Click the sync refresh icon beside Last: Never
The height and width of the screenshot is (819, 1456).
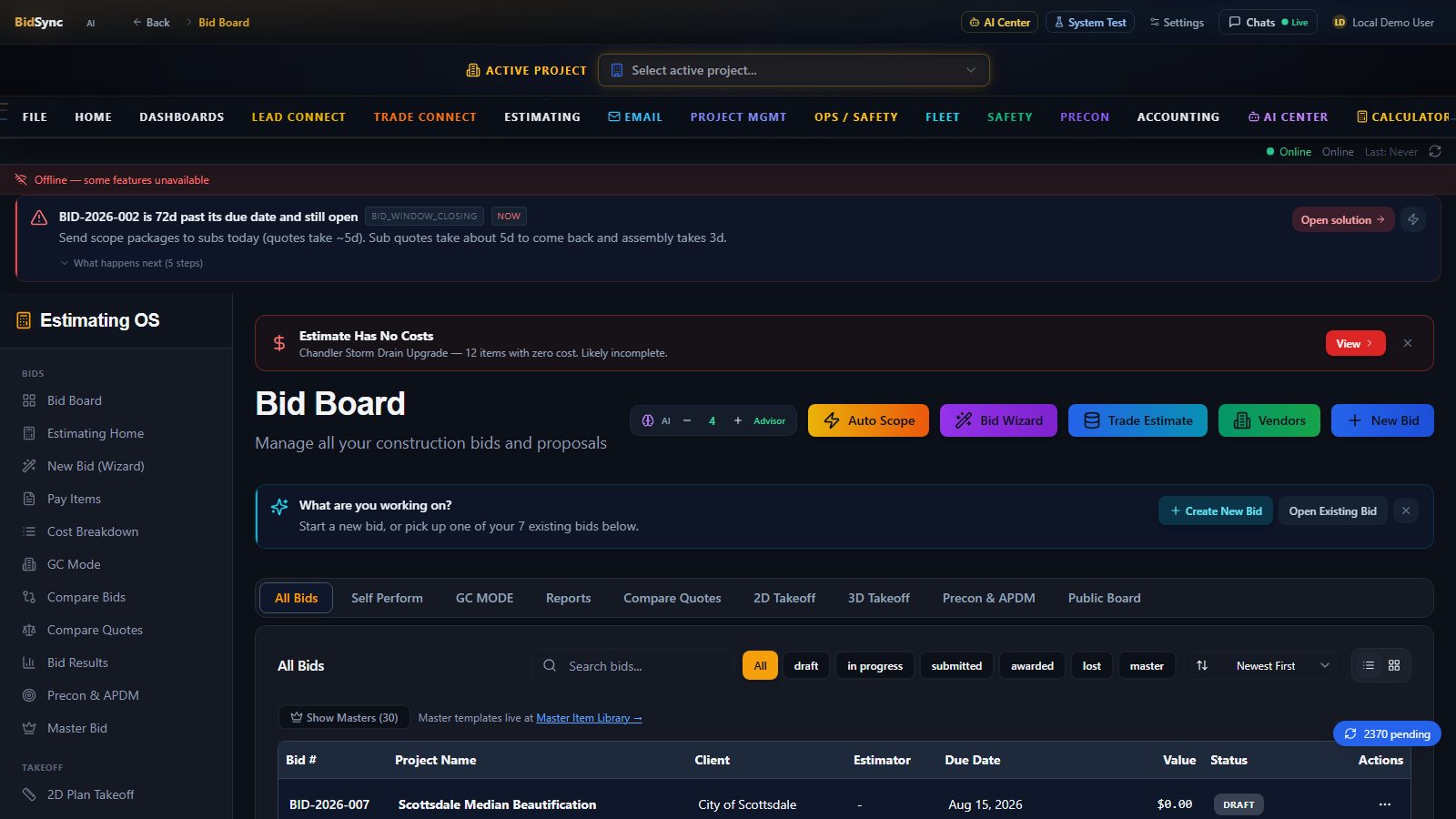1435,151
